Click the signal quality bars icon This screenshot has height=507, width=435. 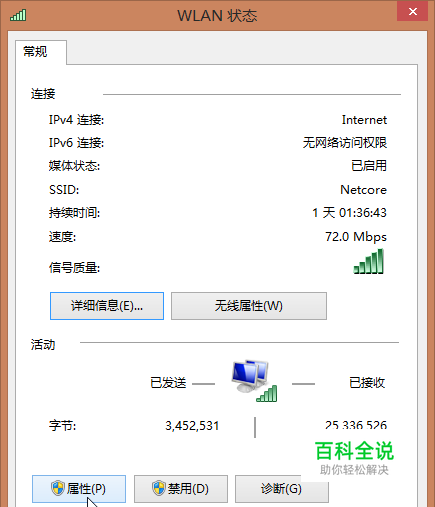pyautogui.click(x=369, y=262)
